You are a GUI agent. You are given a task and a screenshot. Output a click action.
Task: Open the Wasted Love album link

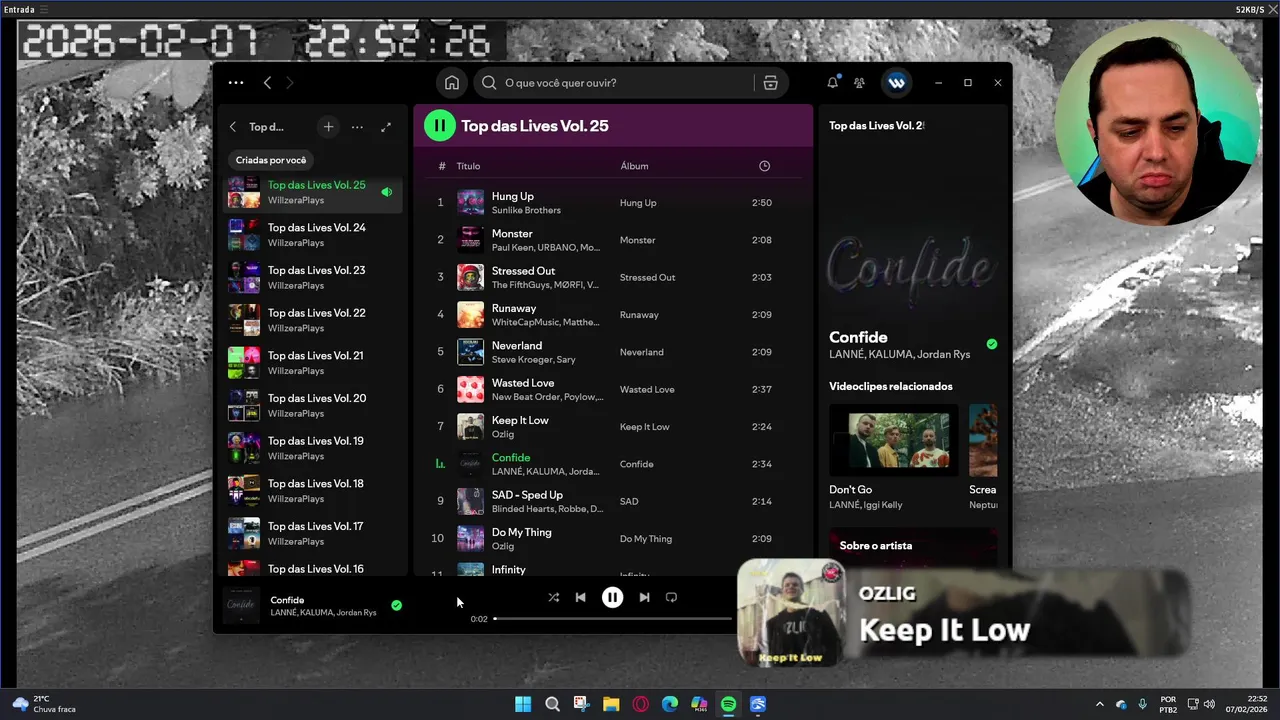(647, 390)
